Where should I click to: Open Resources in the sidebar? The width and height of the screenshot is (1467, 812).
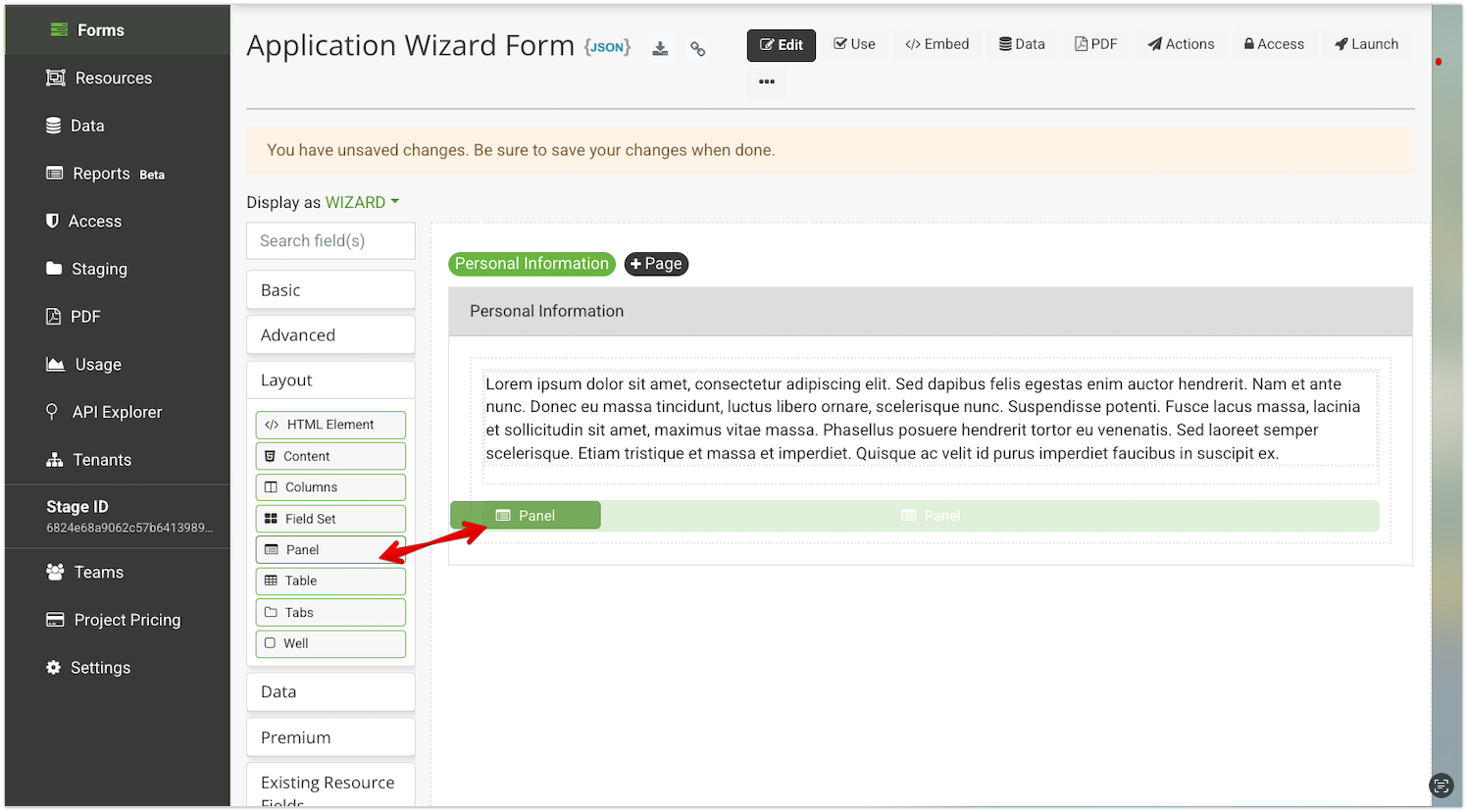pyautogui.click(x=113, y=78)
